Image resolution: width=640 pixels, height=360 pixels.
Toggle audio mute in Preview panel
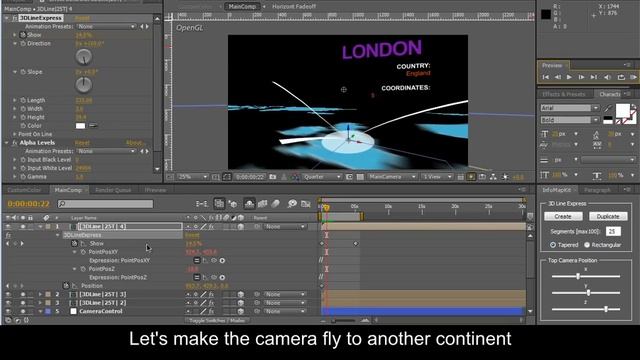click(x=607, y=77)
